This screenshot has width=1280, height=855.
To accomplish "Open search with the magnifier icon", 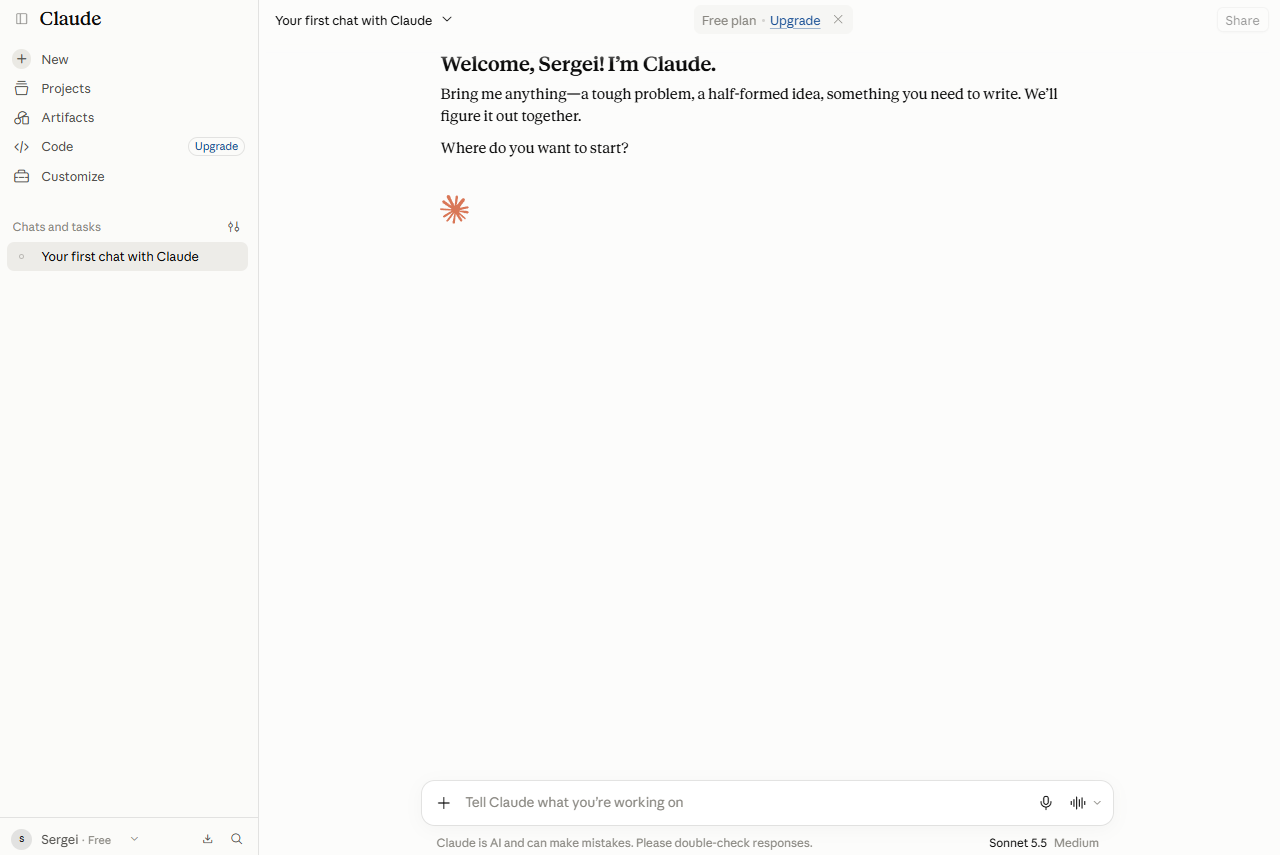I will click(237, 839).
